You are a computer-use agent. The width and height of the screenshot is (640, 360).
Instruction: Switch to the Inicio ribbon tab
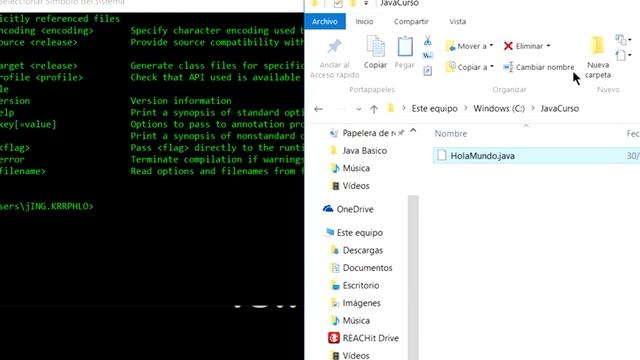coord(364,21)
